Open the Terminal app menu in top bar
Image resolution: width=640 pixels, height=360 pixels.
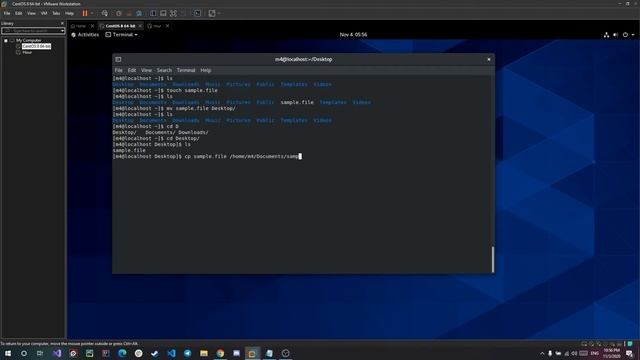(x=121, y=35)
